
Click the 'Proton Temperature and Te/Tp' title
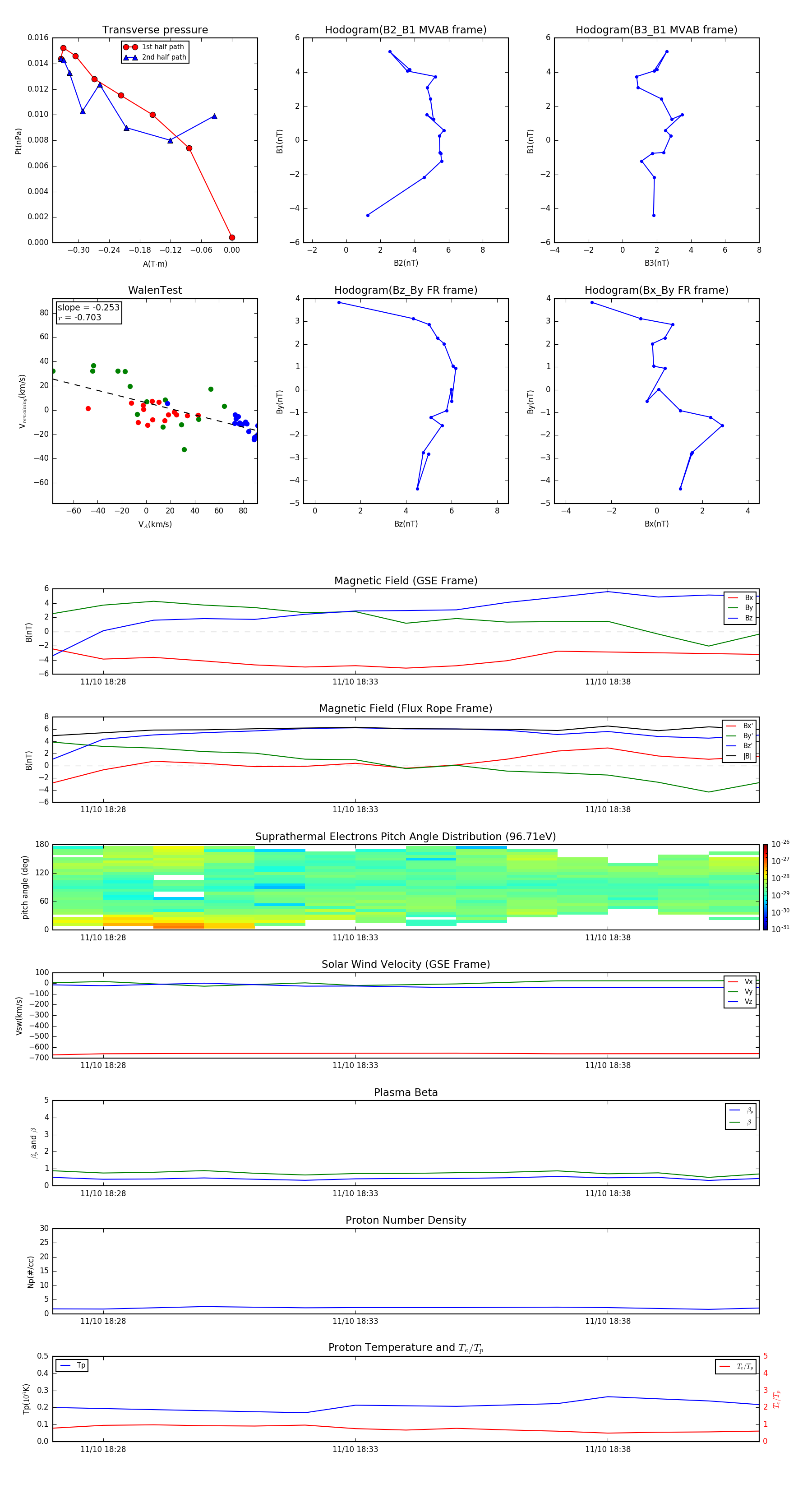point(406,1349)
